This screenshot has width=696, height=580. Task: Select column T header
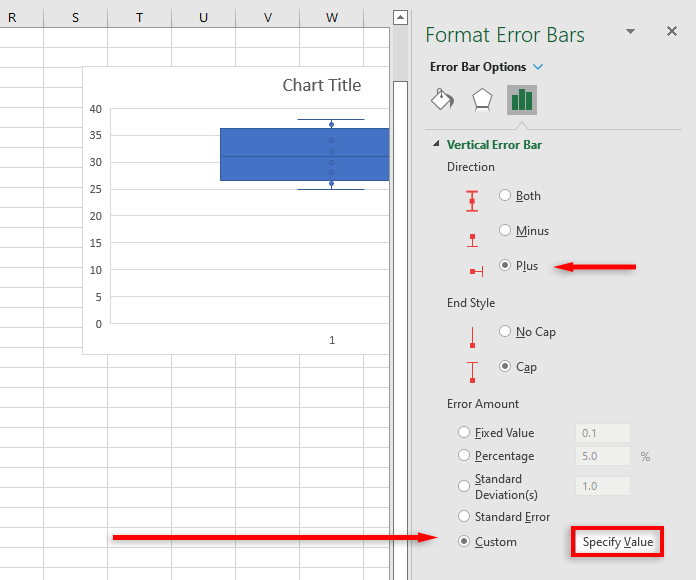point(139,18)
